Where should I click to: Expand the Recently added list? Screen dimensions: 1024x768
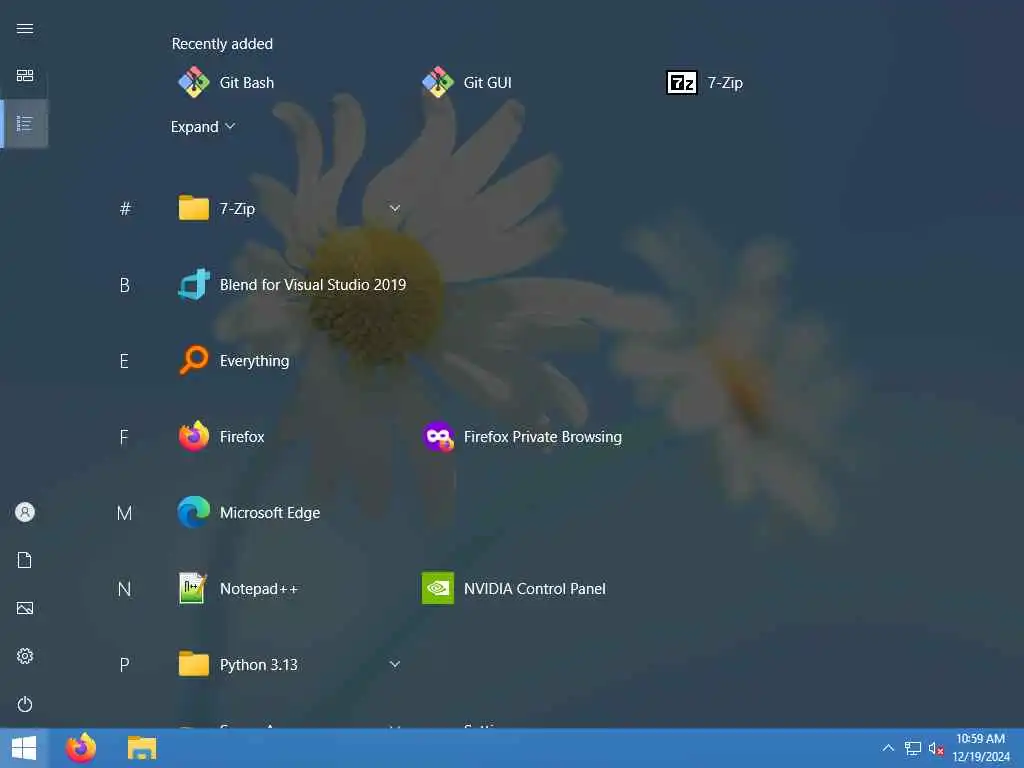tap(202, 127)
